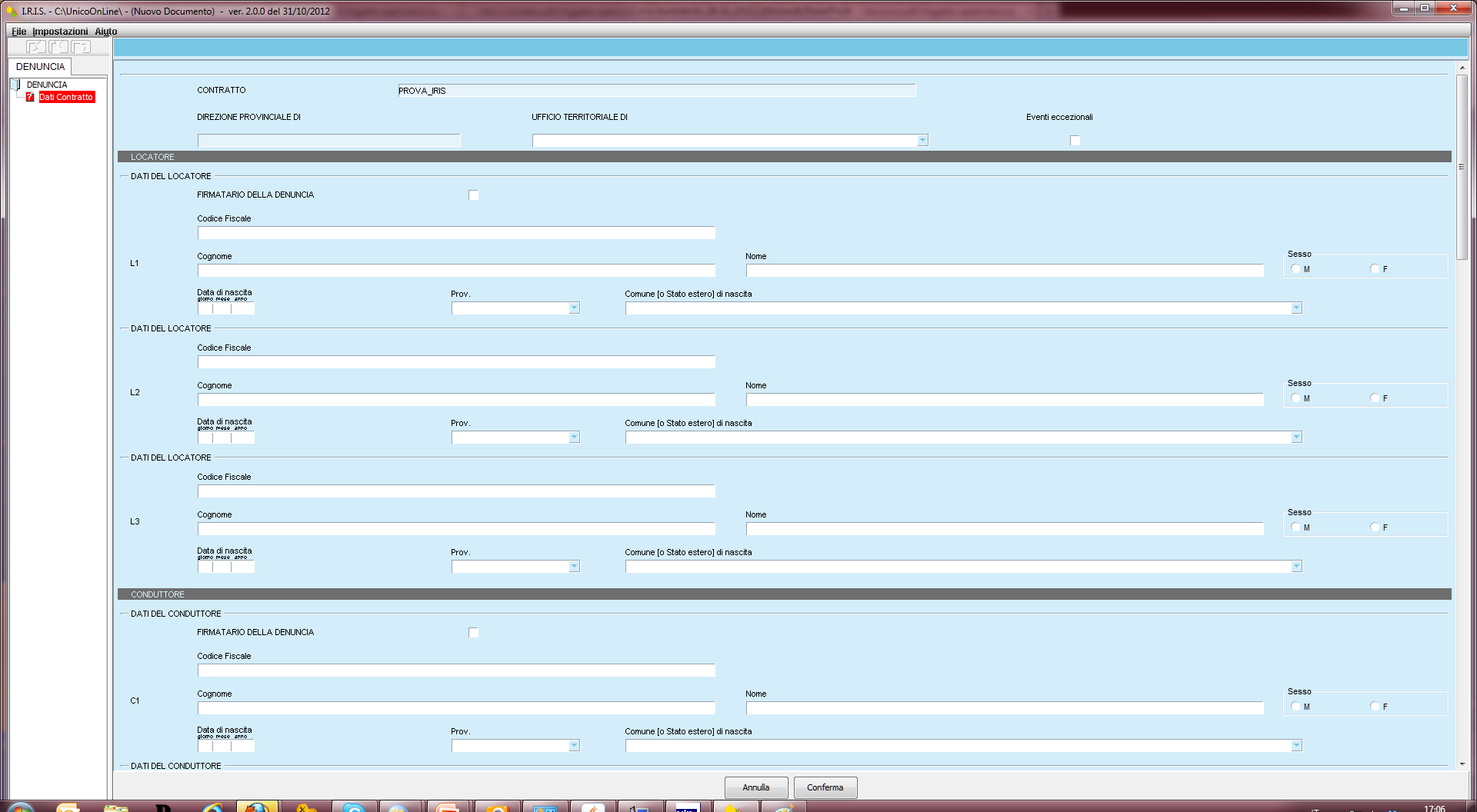Click the DENUNCIA folder icon in the tree

pos(15,85)
